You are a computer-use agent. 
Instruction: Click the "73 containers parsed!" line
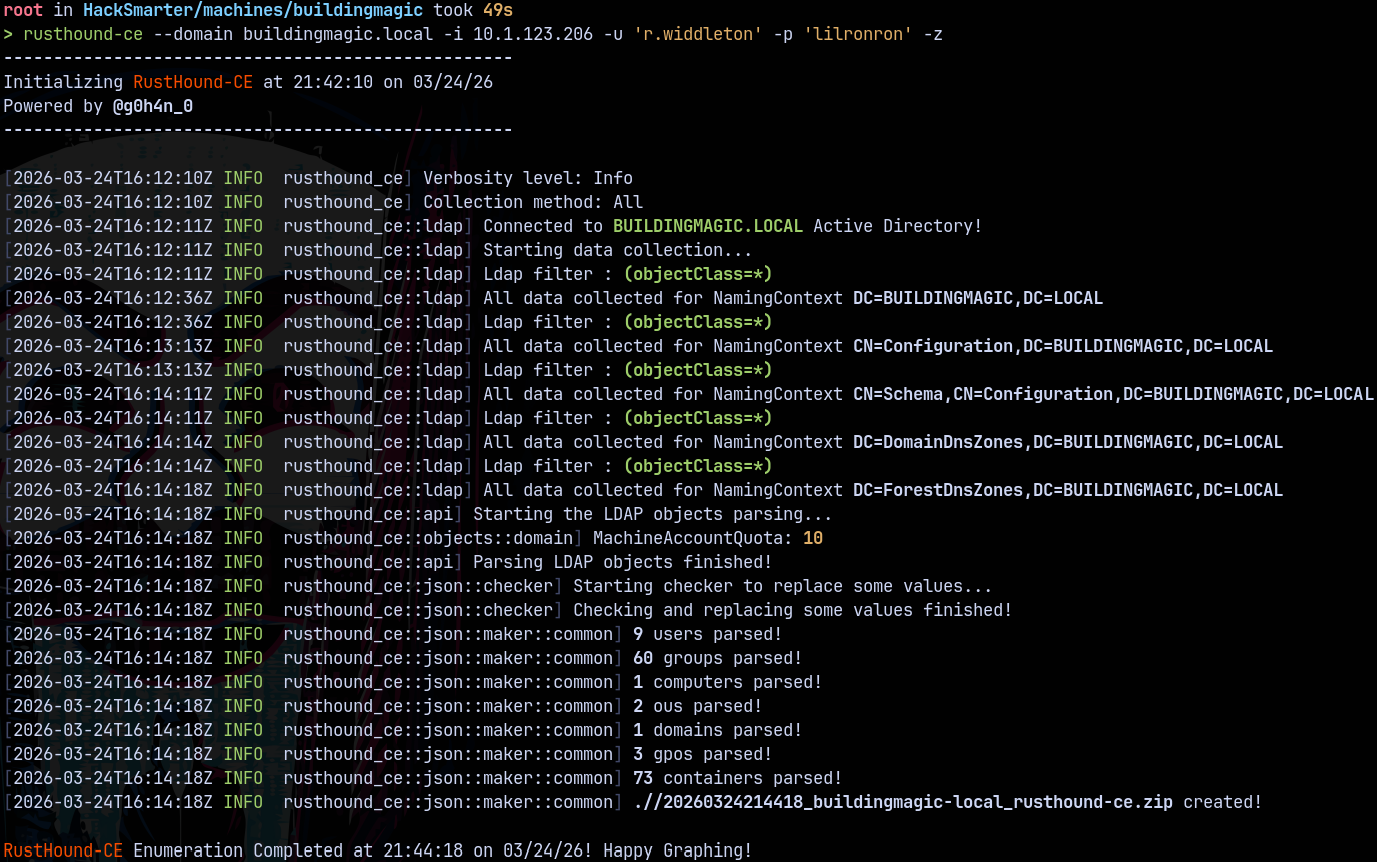pos(737,778)
